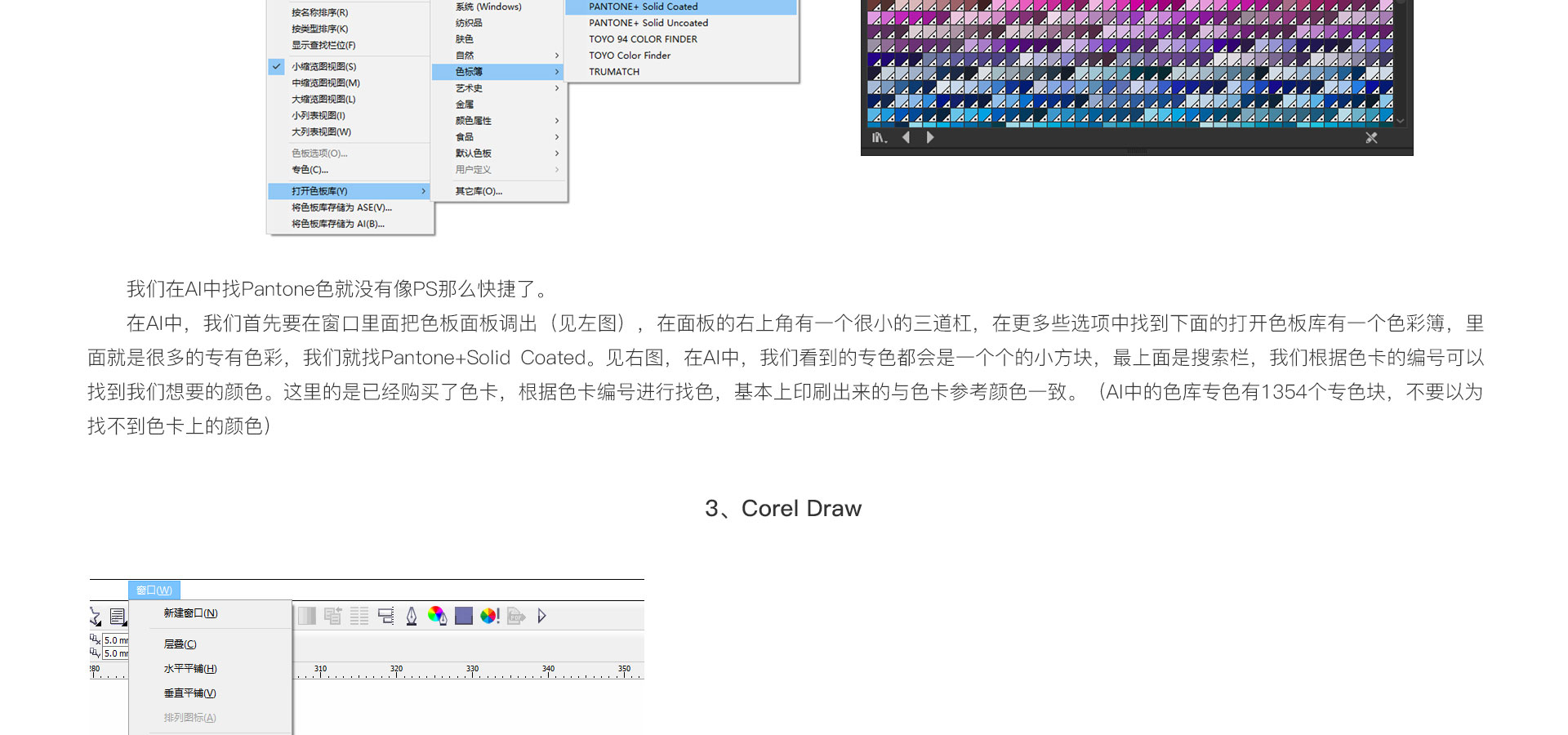This screenshot has height=735, width=1568.
Task: Click the duplicate distance X icon
Action: click(x=96, y=639)
